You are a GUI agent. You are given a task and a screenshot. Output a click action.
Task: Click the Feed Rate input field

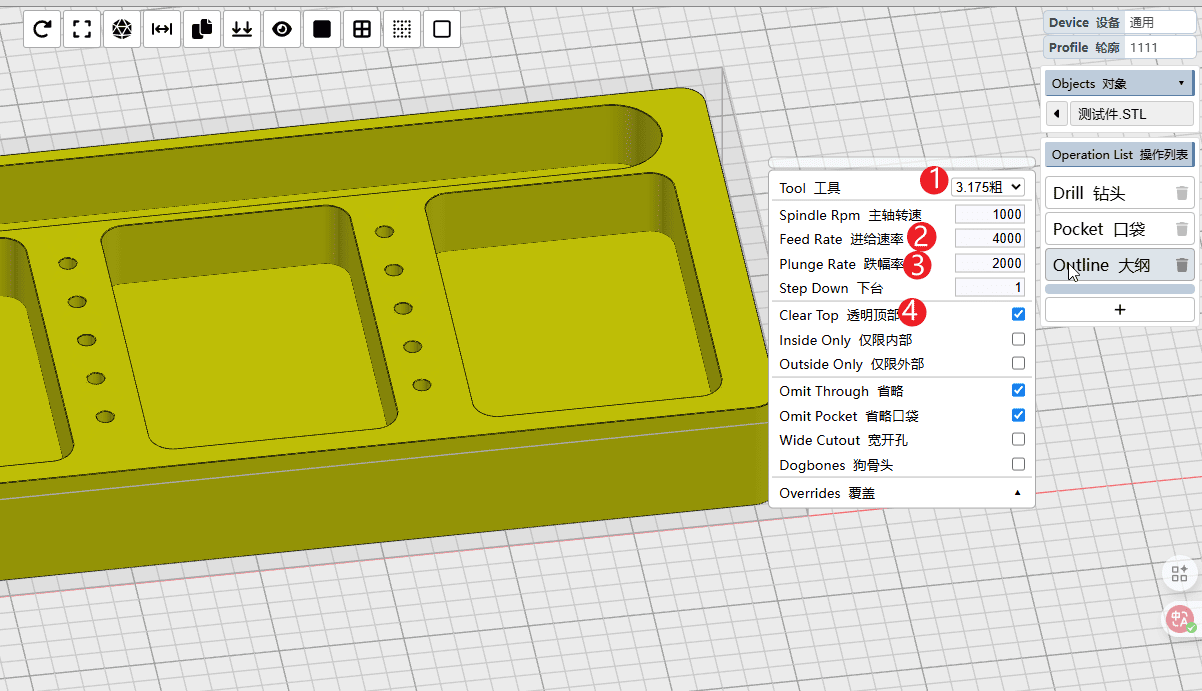point(989,238)
